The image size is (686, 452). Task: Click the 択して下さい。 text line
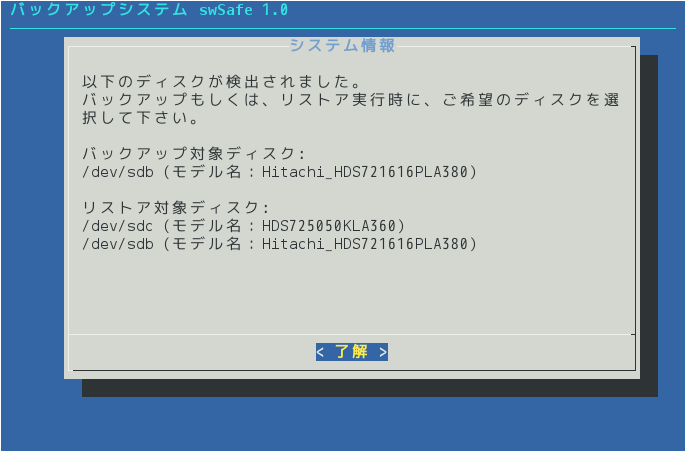click(141, 118)
